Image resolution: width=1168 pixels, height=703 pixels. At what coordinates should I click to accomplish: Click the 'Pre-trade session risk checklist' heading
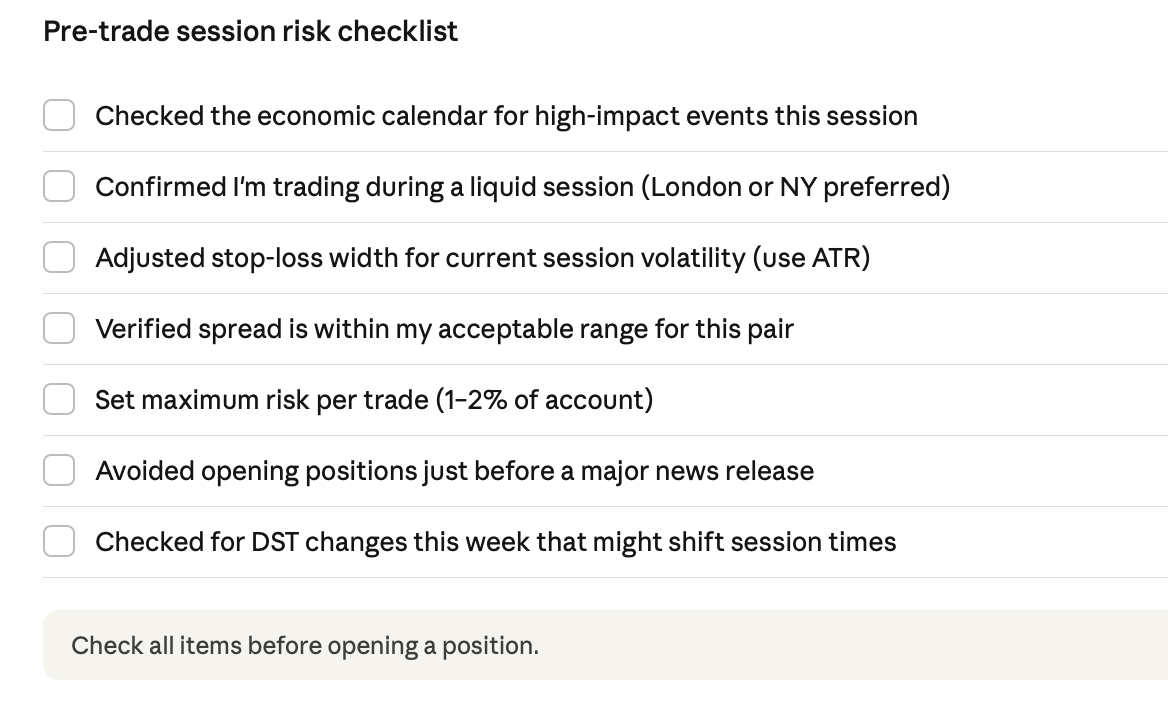pos(250,31)
